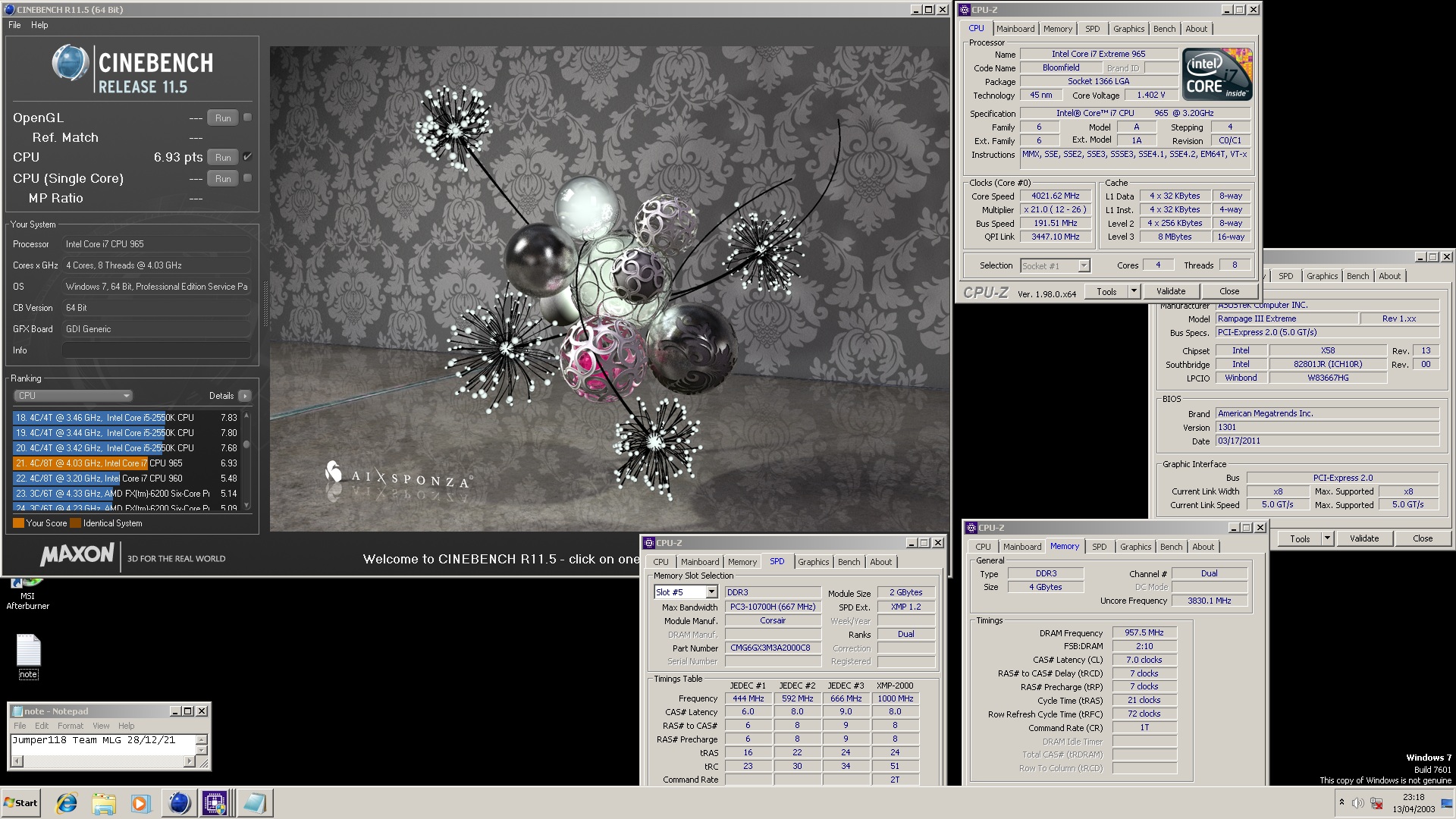This screenshot has width=1456, height=819.
Task: Click the Notepad window title icon
Action: (17, 711)
